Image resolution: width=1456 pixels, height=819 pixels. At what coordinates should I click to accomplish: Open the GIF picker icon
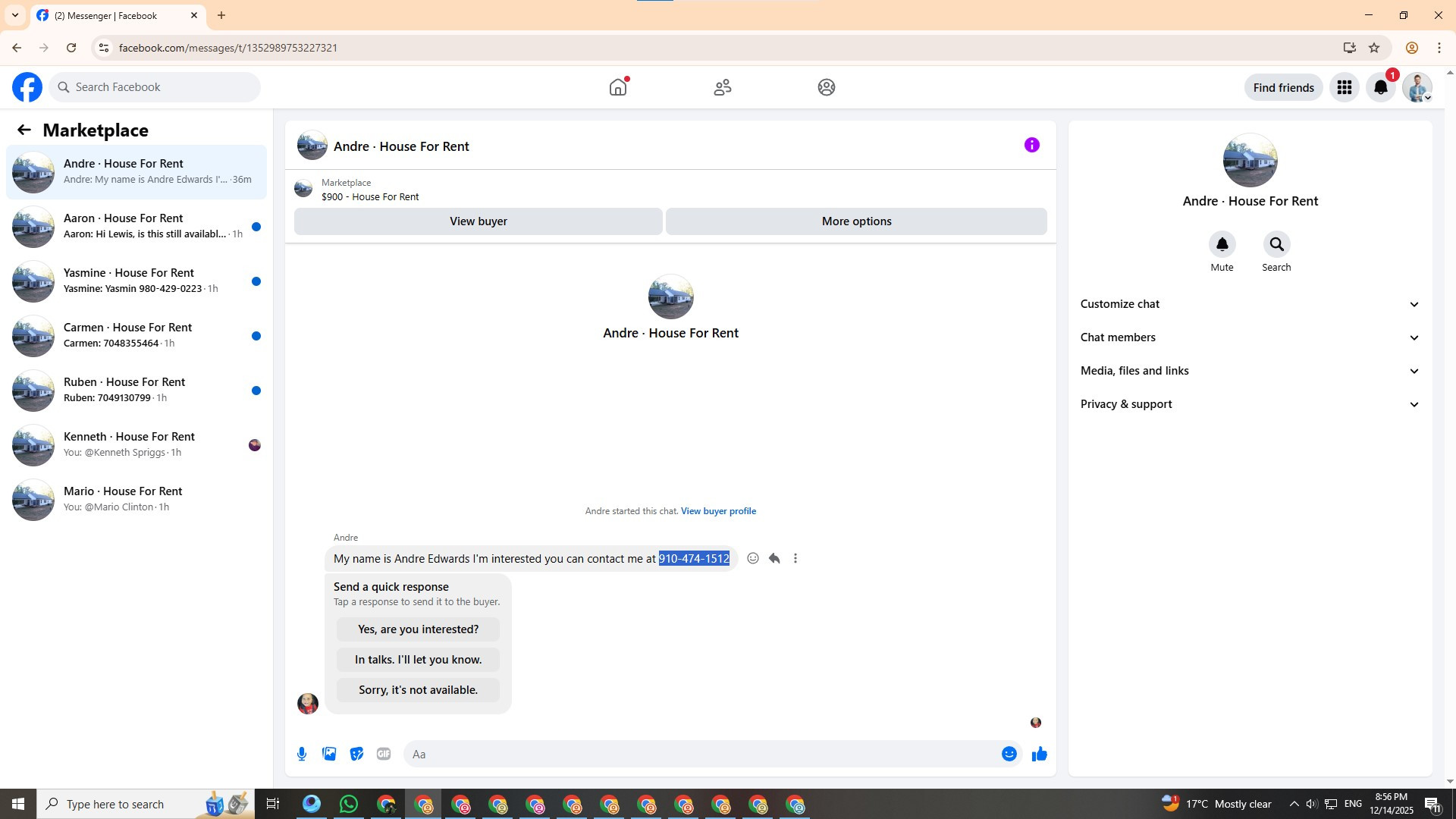point(384,754)
